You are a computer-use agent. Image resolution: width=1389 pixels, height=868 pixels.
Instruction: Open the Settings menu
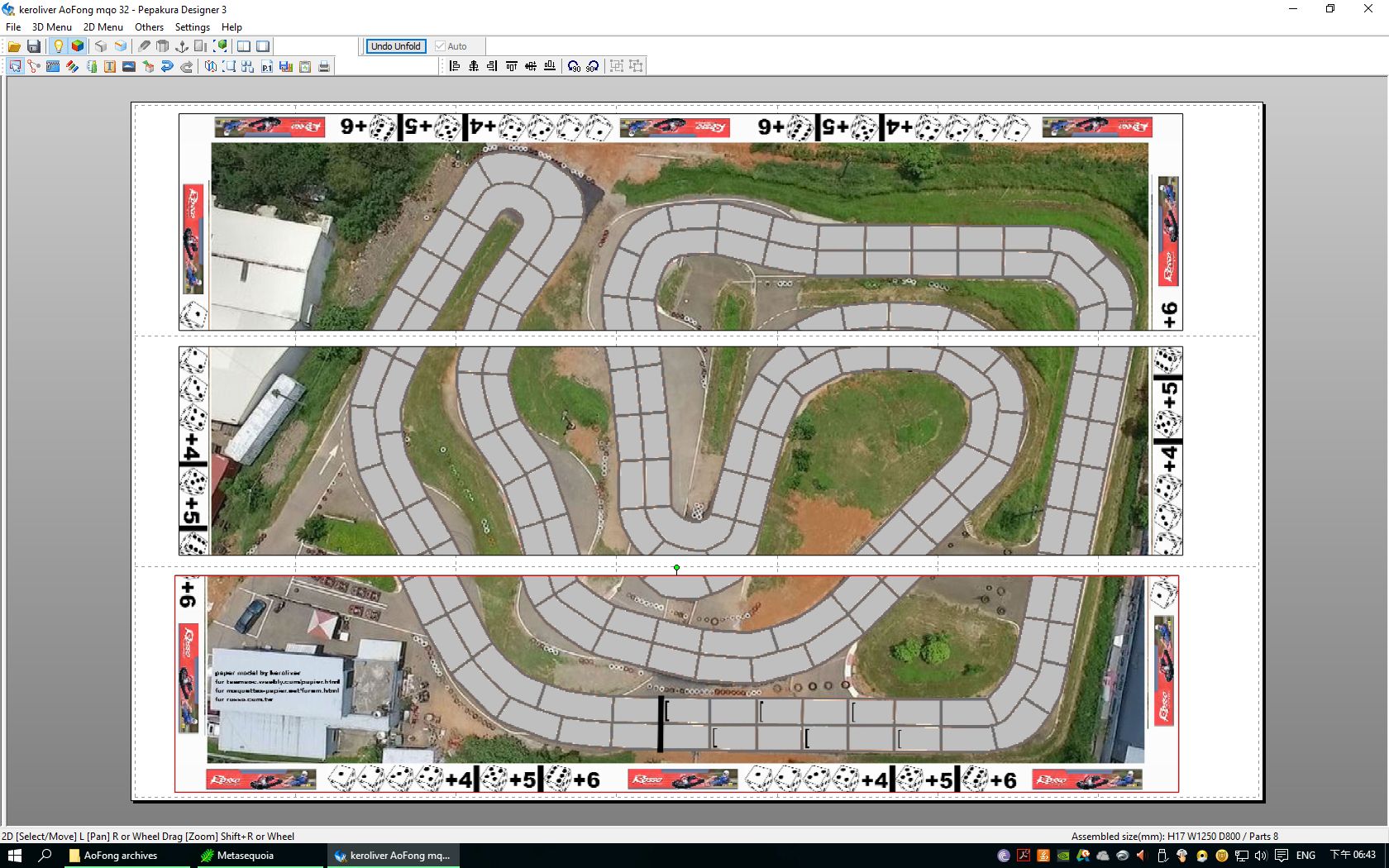pyautogui.click(x=192, y=27)
